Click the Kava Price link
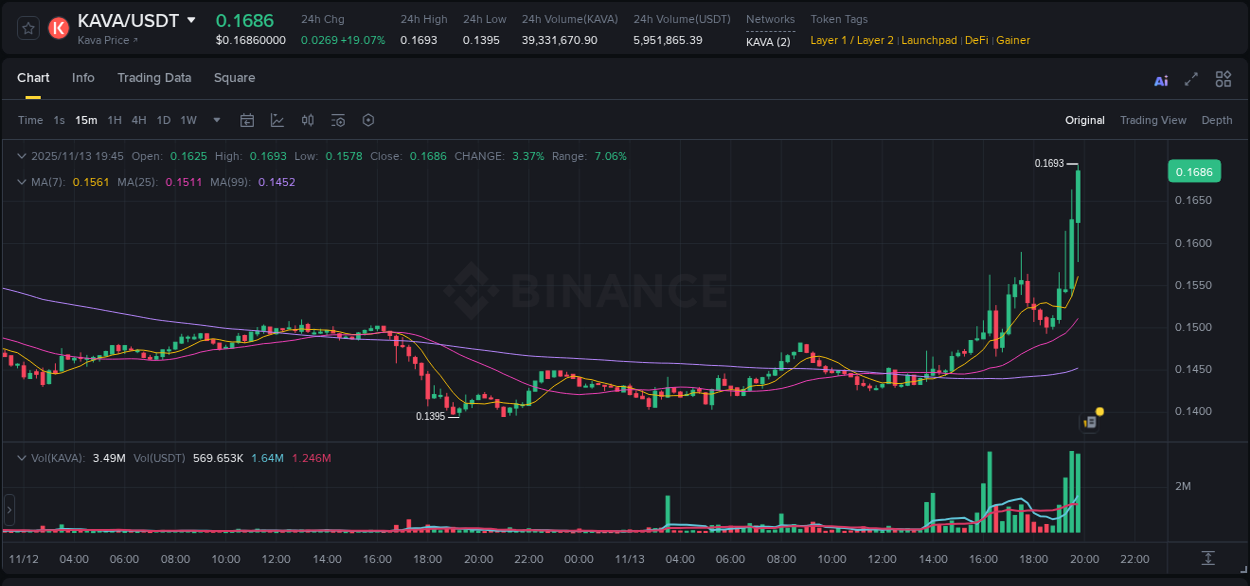 click(x=105, y=41)
